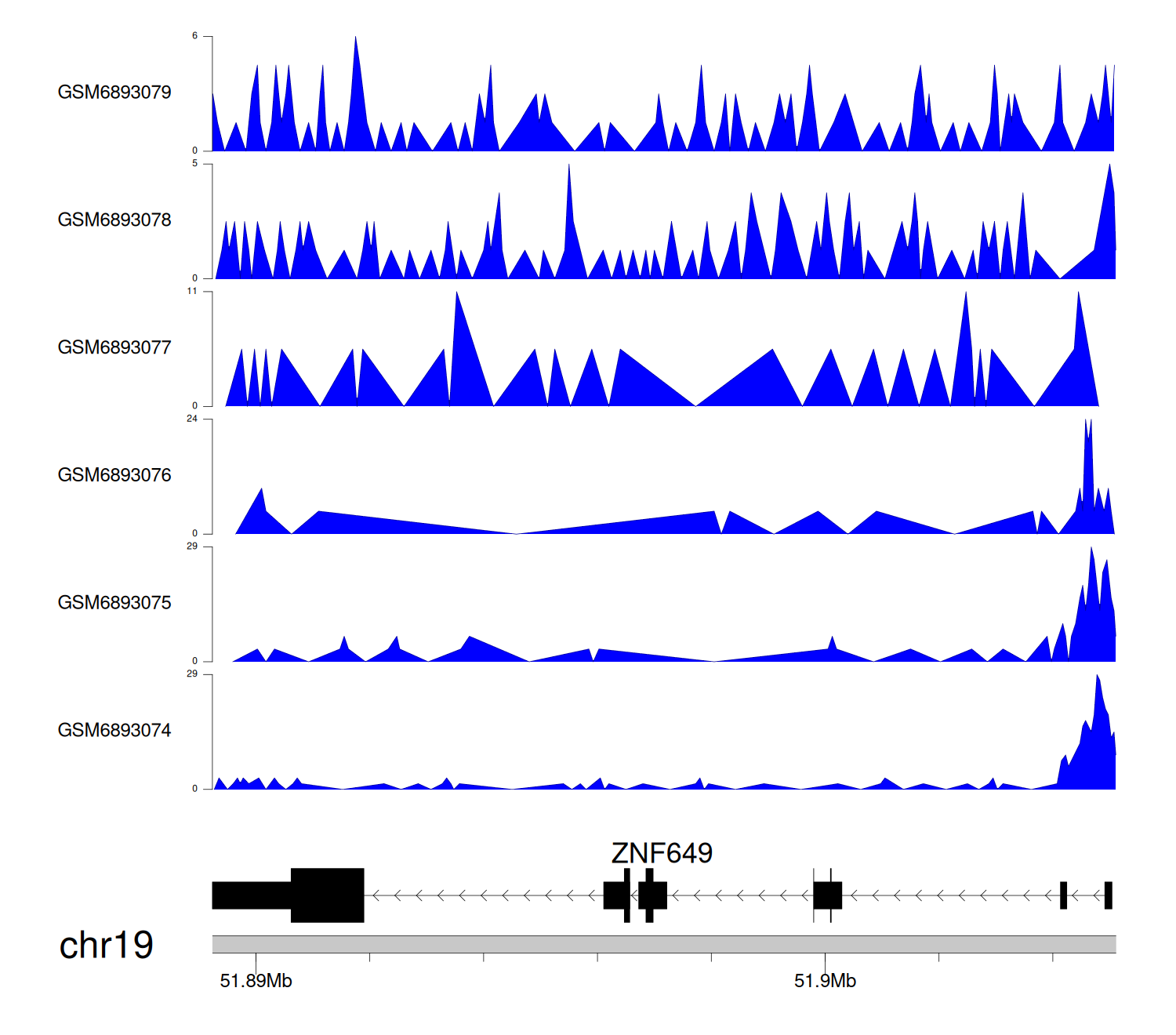Click the ZNF649 gene name label
The image size is (1176, 1035).
[662, 853]
